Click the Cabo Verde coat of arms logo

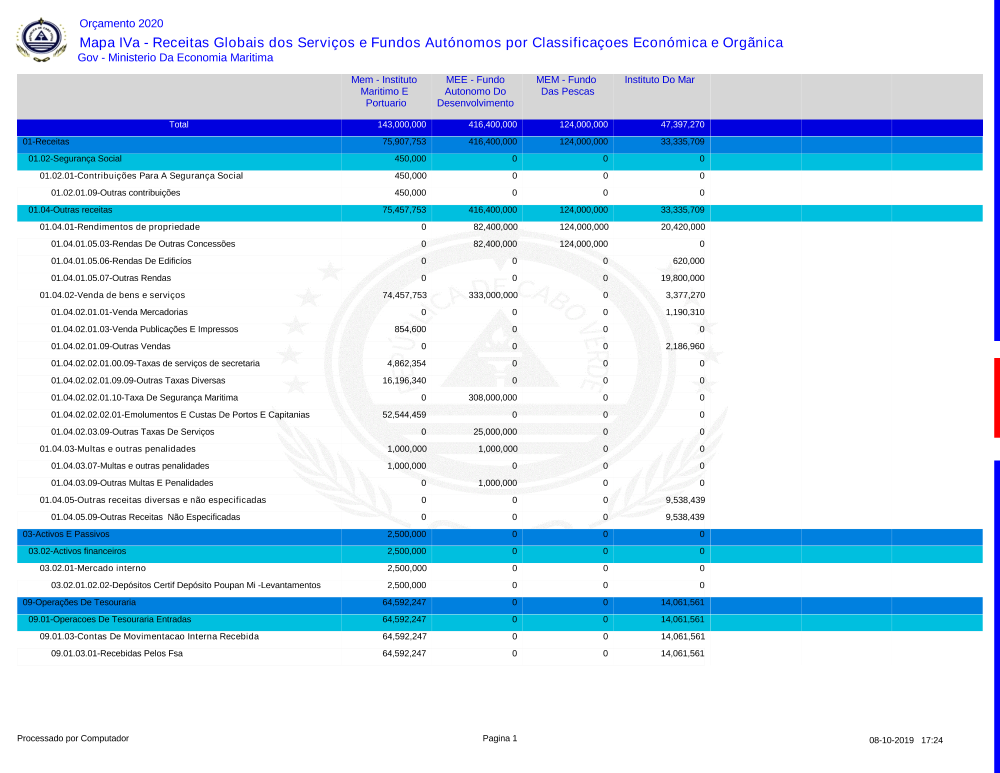40,40
